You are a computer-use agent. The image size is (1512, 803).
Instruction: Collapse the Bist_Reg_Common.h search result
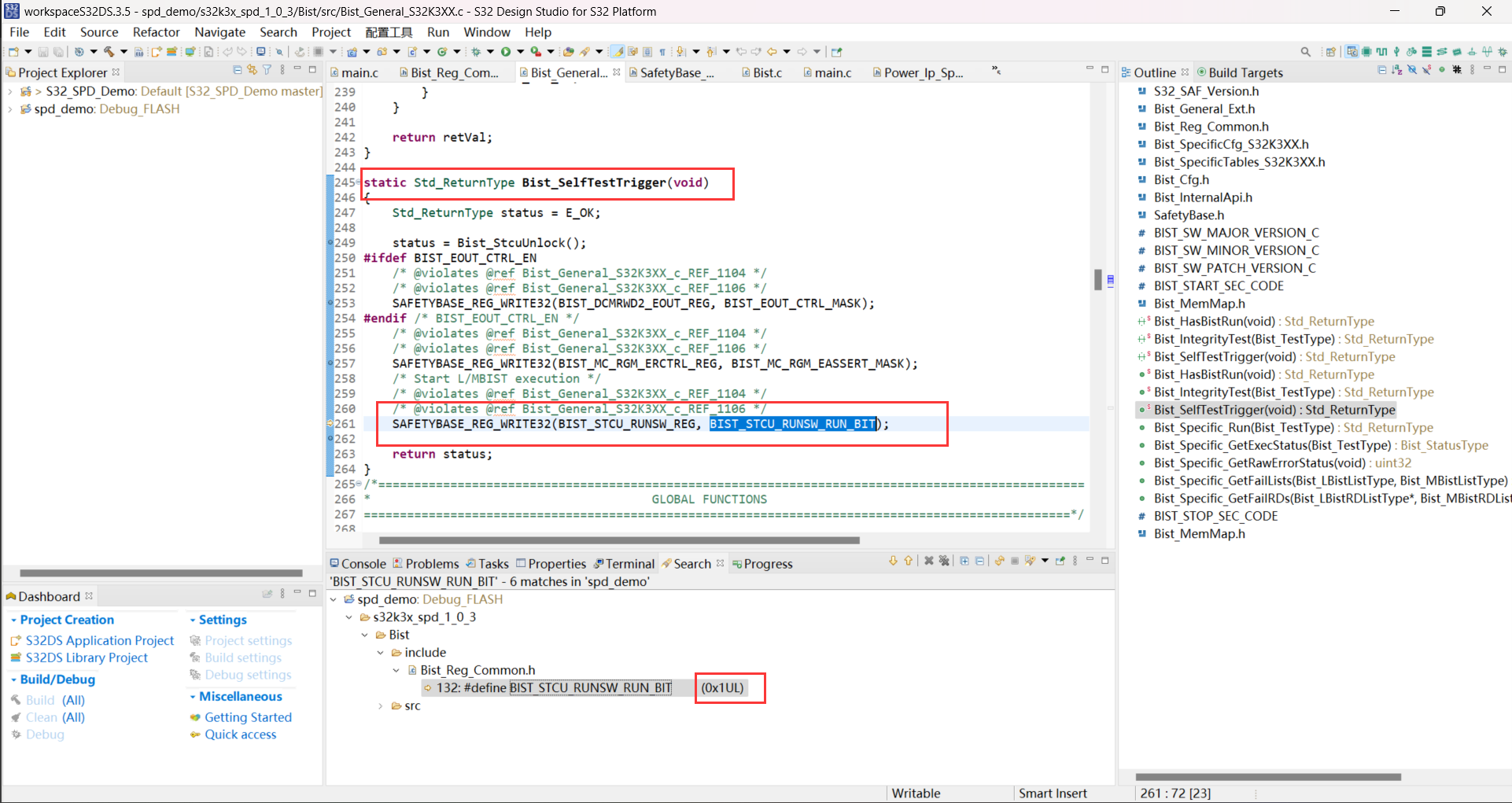click(396, 670)
